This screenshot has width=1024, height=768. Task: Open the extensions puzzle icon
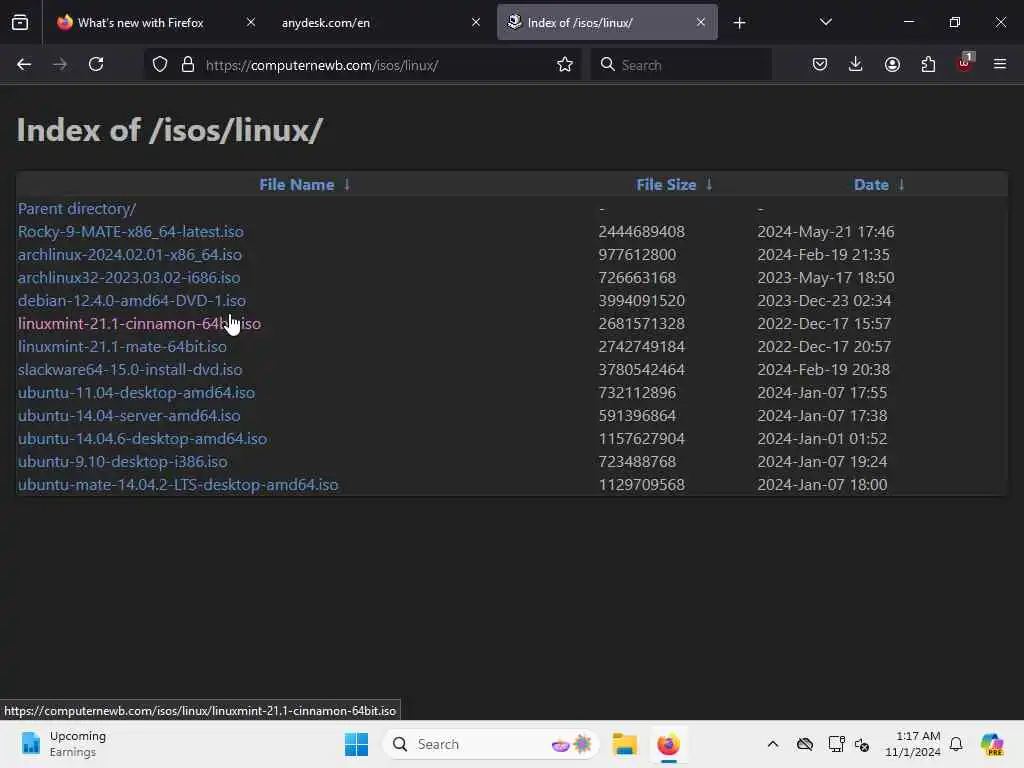pyautogui.click(x=928, y=64)
